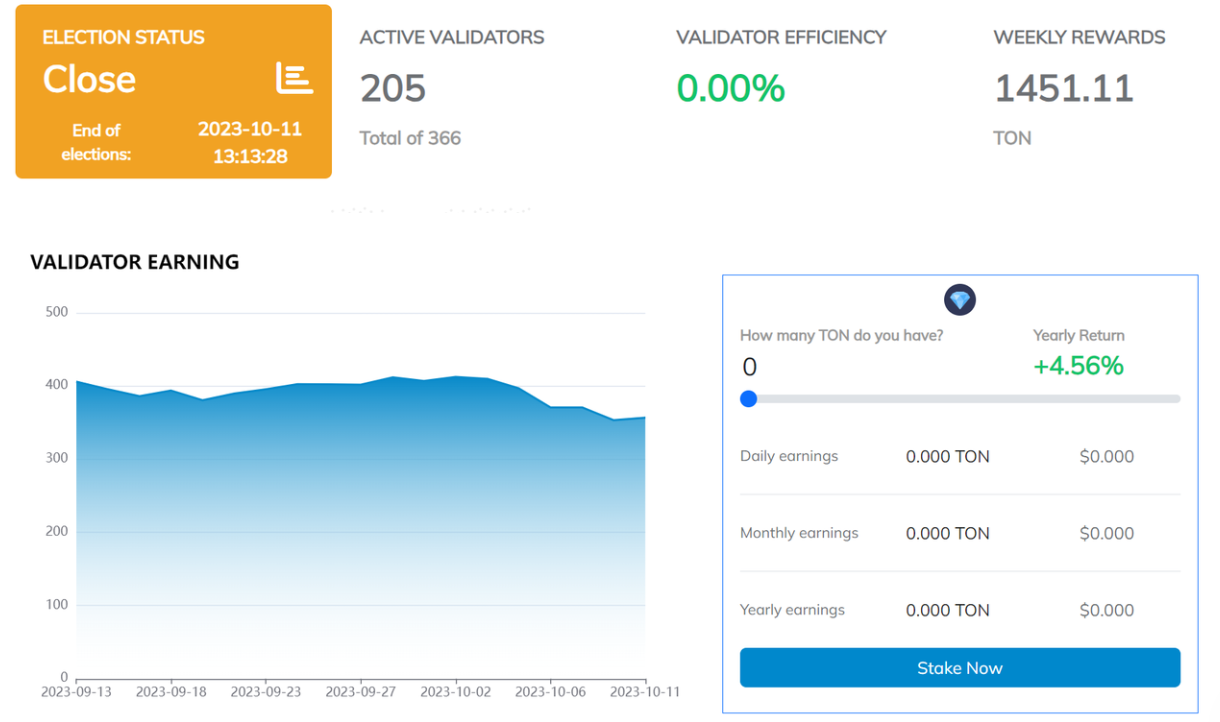Image resolution: width=1220 pixels, height=722 pixels.
Task: Click the chart y-axis 500 gridline label
Action: pyautogui.click(x=57, y=312)
